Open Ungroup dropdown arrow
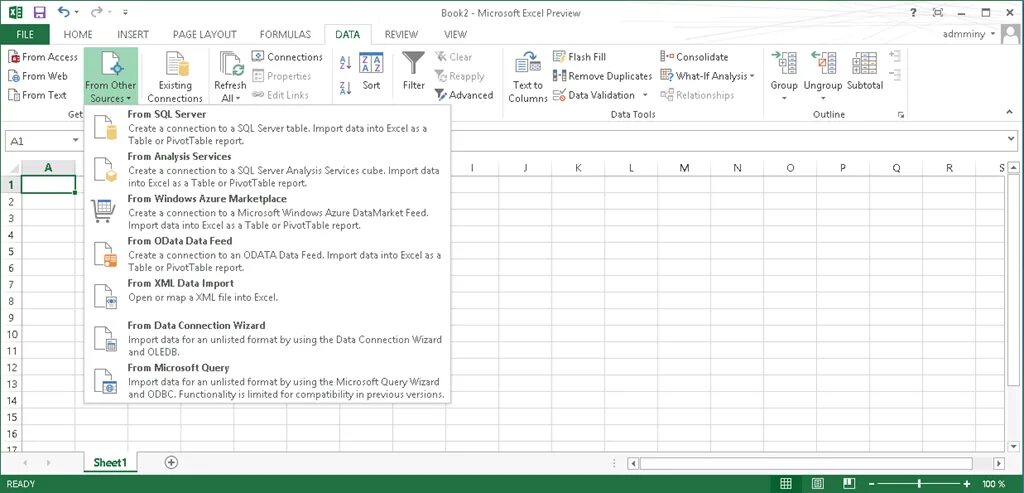This screenshot has width=1024, height=493. click(x=823, y=99)
